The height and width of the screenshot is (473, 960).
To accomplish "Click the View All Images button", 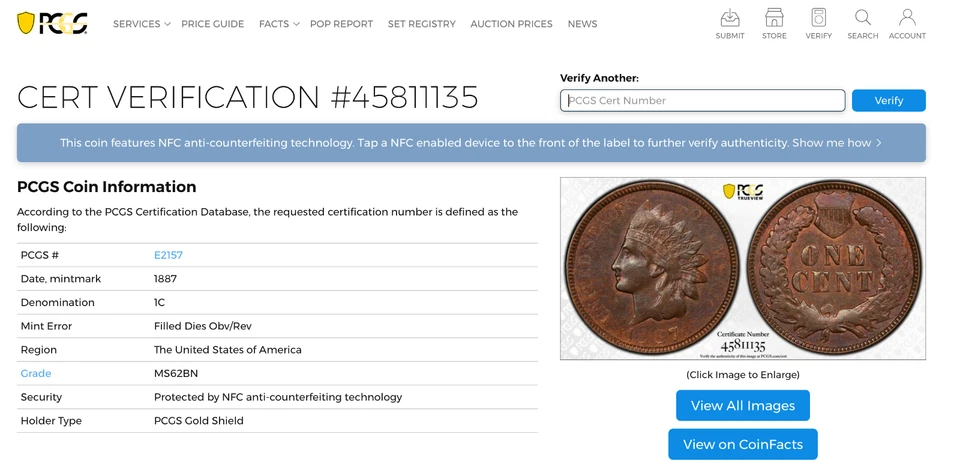I will (x=743, y=406).
